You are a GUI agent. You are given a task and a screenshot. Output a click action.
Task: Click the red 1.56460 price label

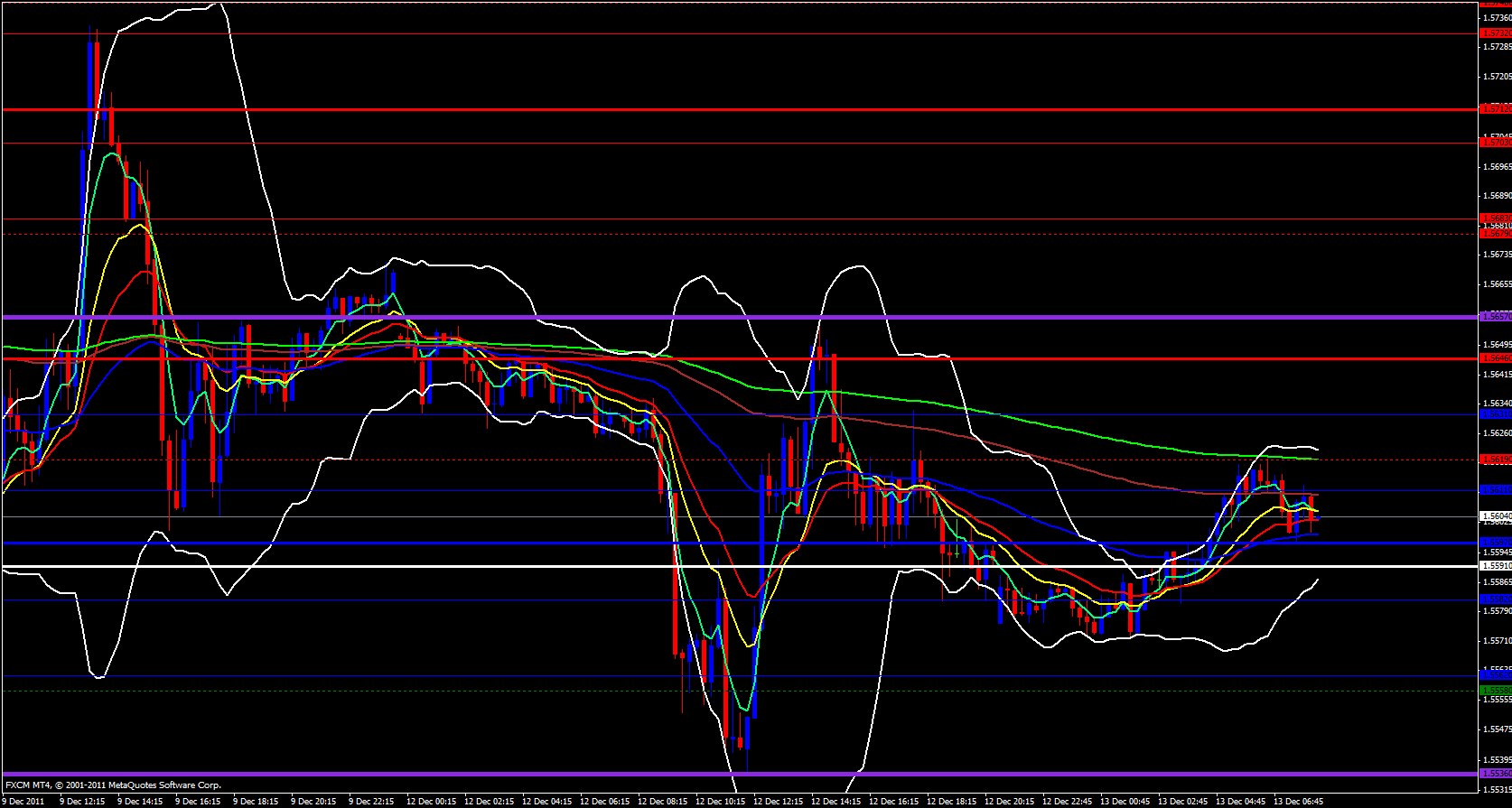point(1495,358)
